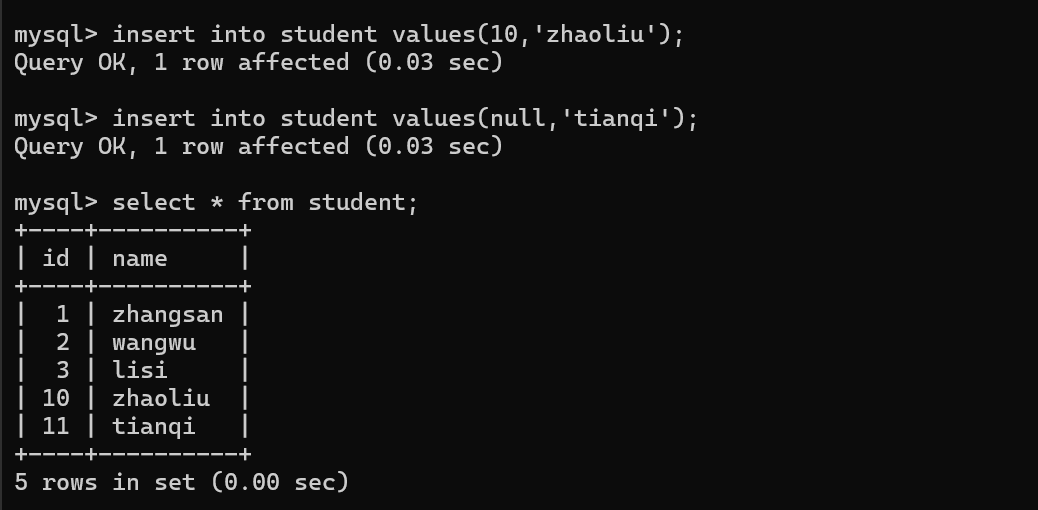1038x510 pixels.
Task: Click the '5 rows in set' summary line
Action: (x=181, y=482)
